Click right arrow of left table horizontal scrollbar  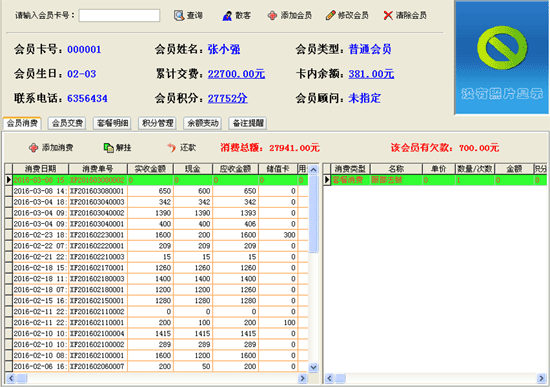302,378
